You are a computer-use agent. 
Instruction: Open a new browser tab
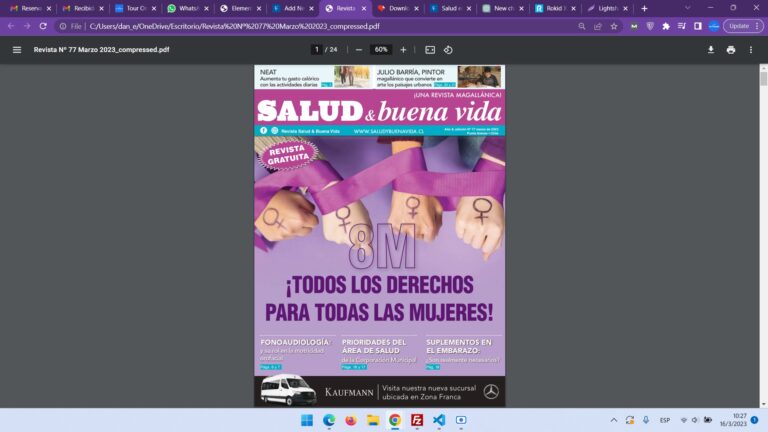644,8
